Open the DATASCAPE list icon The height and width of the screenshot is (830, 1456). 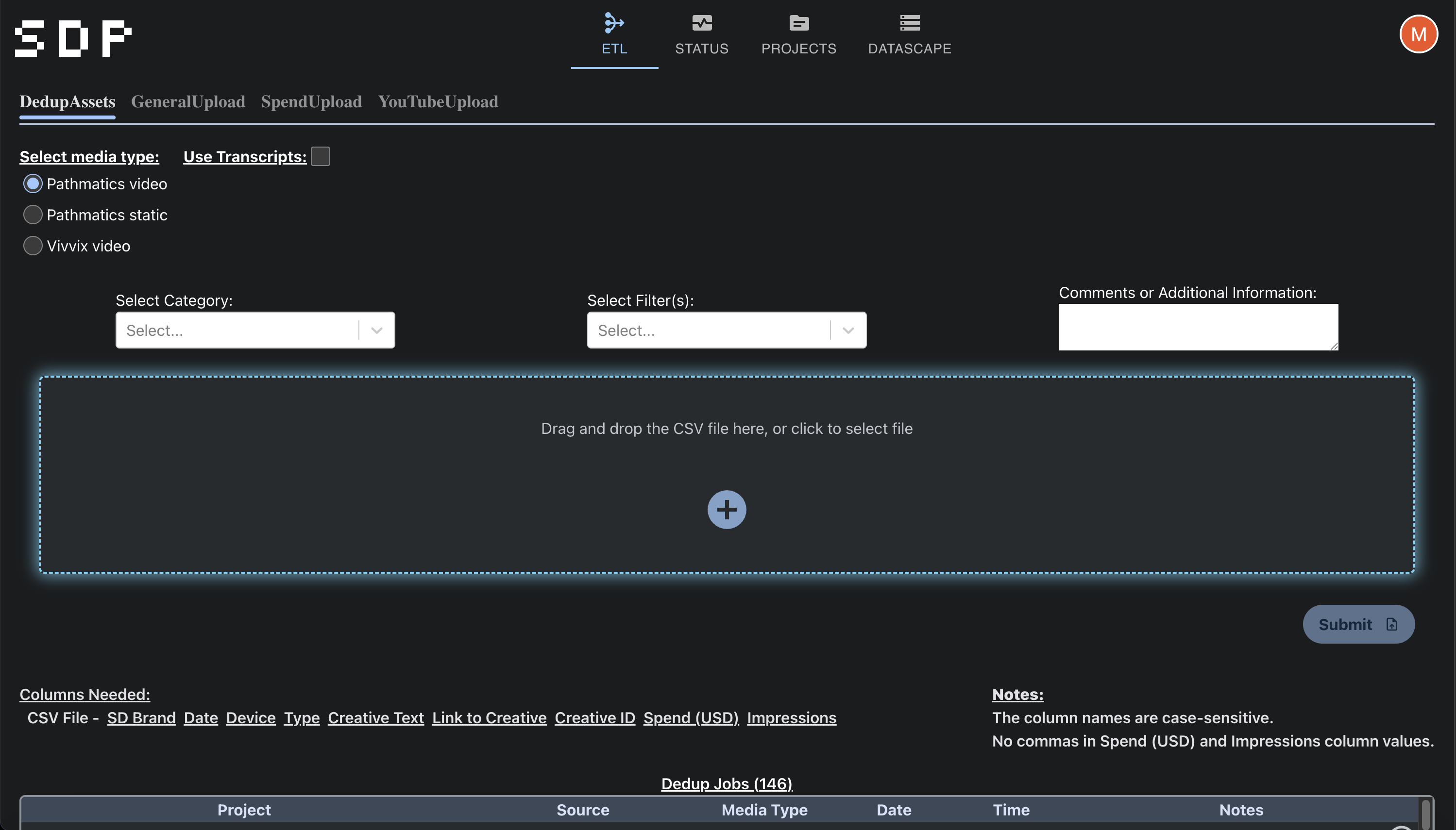[909, 23]
